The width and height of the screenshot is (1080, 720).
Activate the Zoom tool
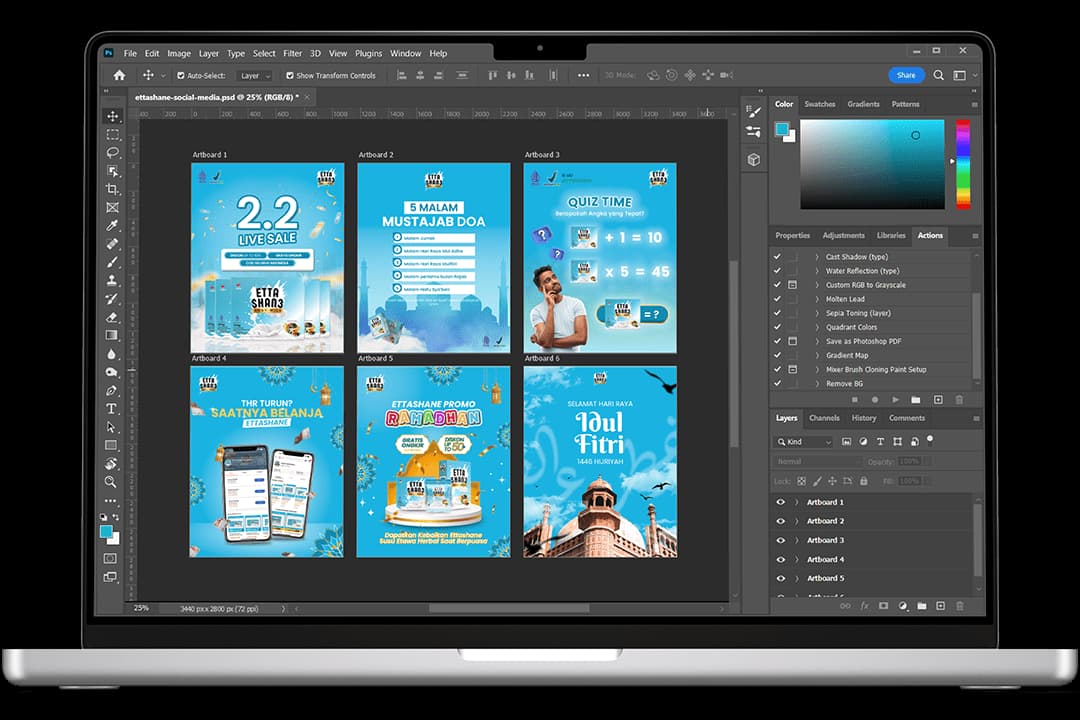click(x=112, y=482)
